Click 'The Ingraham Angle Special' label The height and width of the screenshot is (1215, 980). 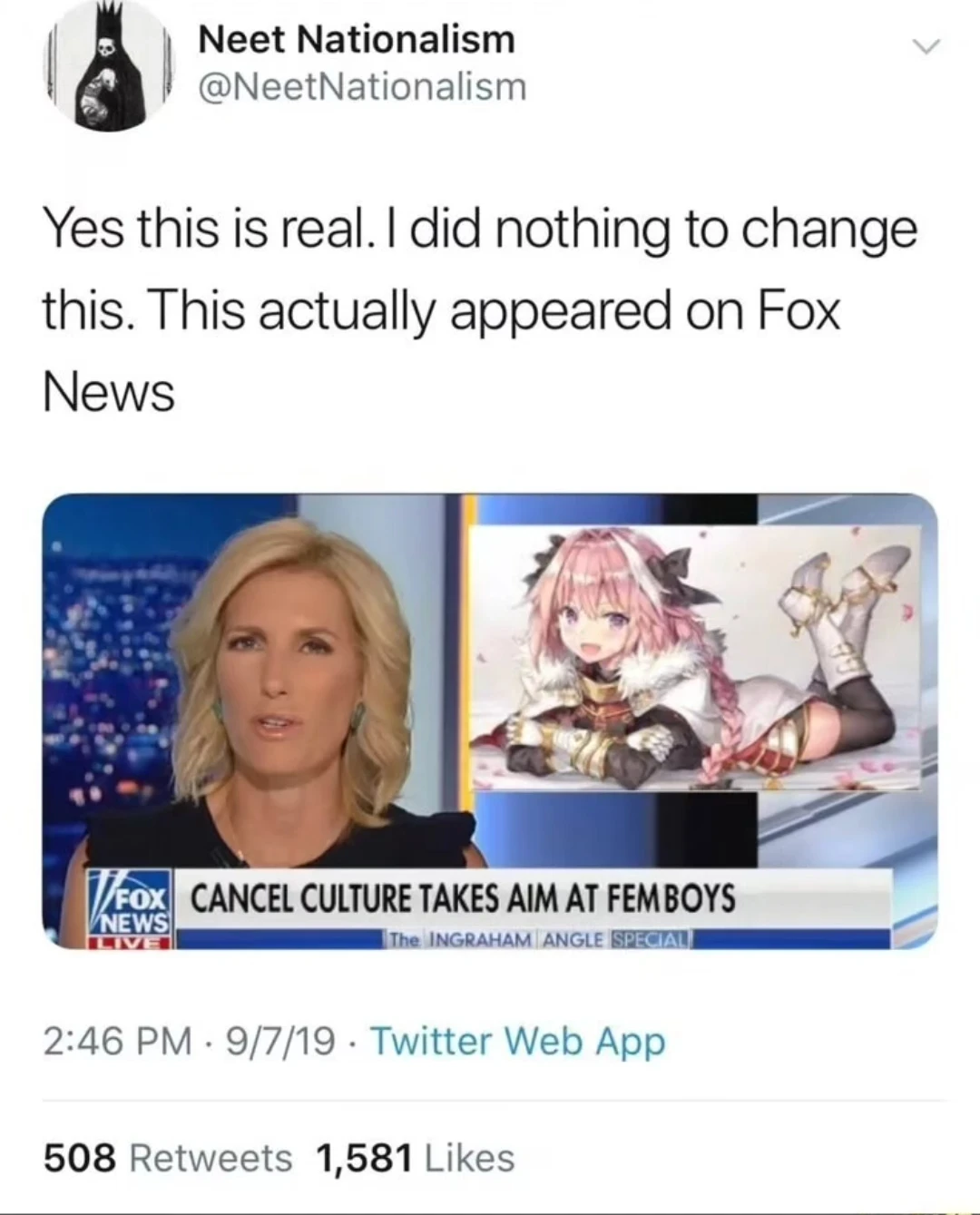coord(538,937)
